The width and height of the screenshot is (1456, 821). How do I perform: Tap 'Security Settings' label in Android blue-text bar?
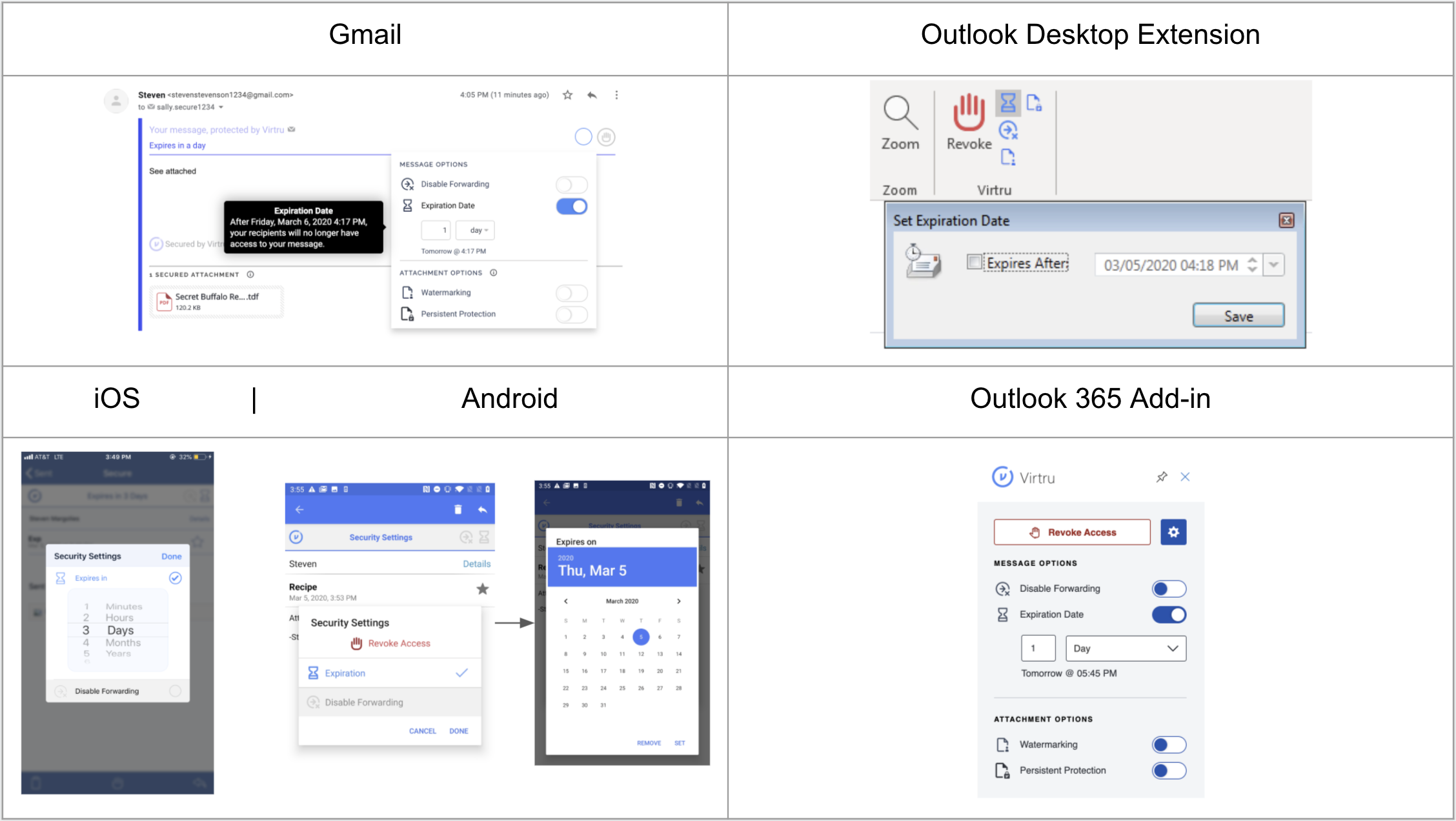[x=381, y=538]
